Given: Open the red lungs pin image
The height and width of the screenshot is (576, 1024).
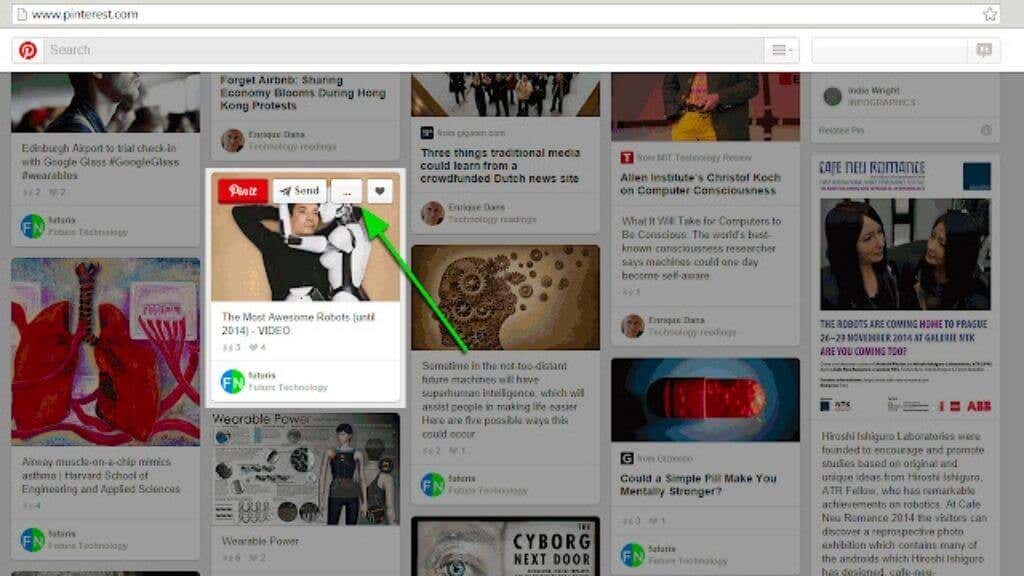Looking at the screenshot, I should pos(106,352).
